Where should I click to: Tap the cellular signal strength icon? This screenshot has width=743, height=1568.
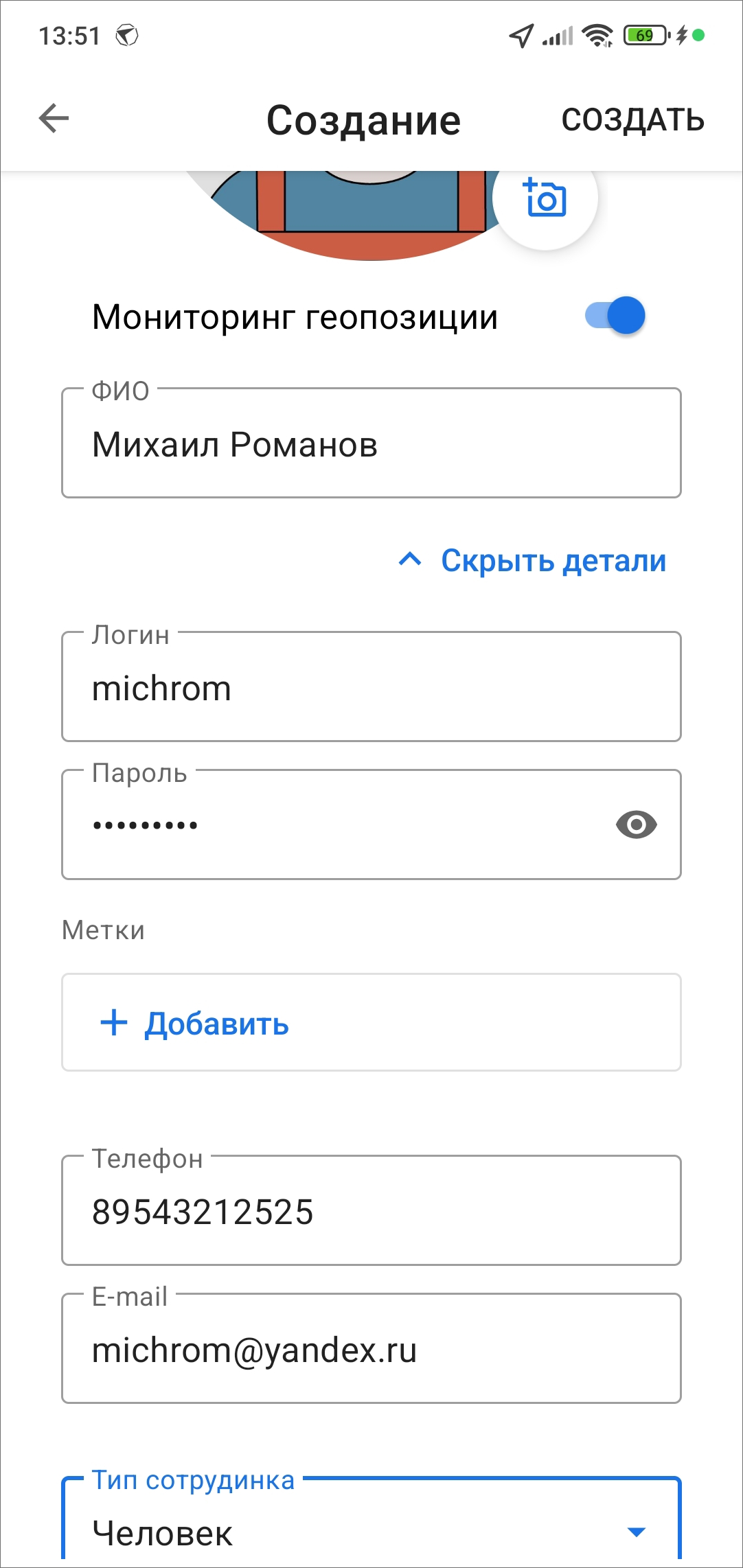[x=558, y=36]
